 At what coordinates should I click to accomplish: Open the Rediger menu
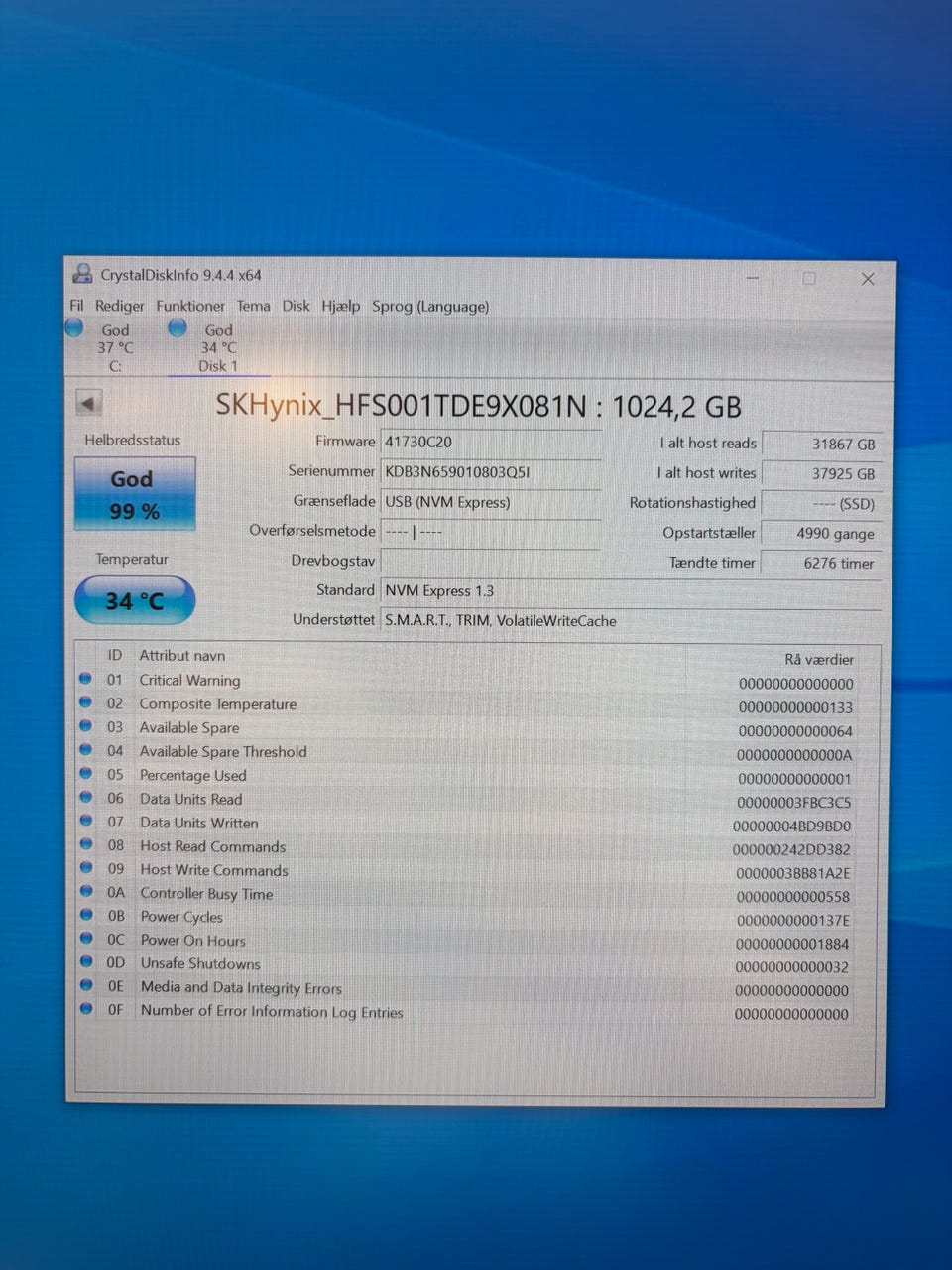click(119, 306)
